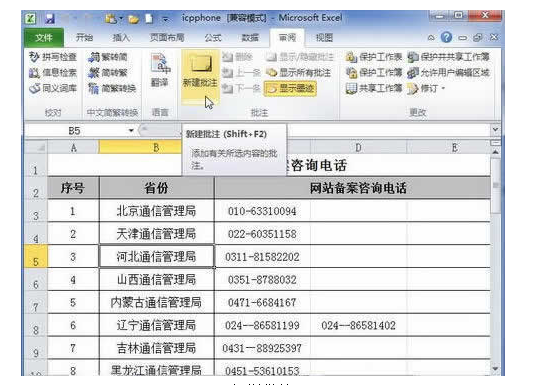
Task: Minimize the ribbon with the caret icon
Action: [431, 38]
